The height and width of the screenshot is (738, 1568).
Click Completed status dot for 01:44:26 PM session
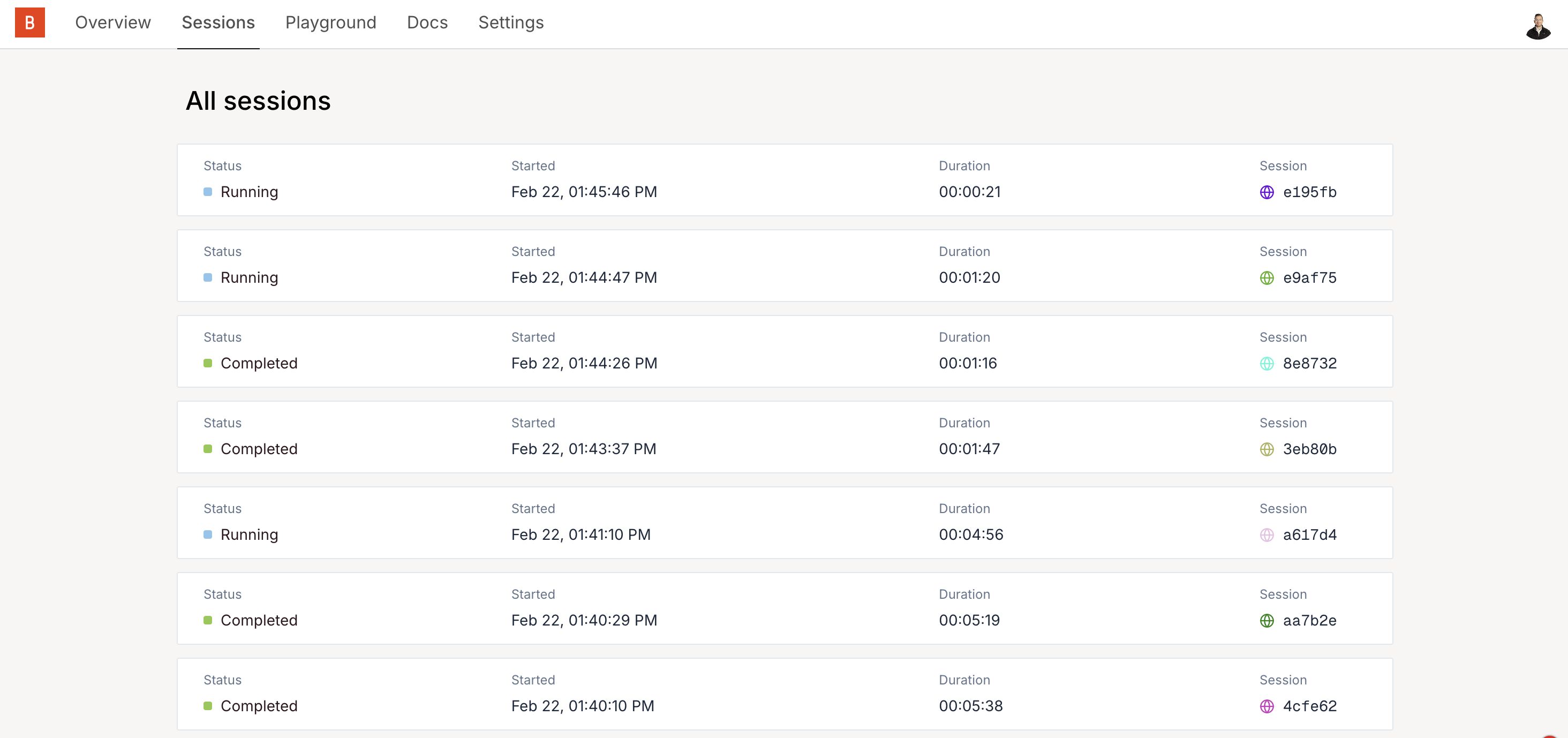(208, 363)
